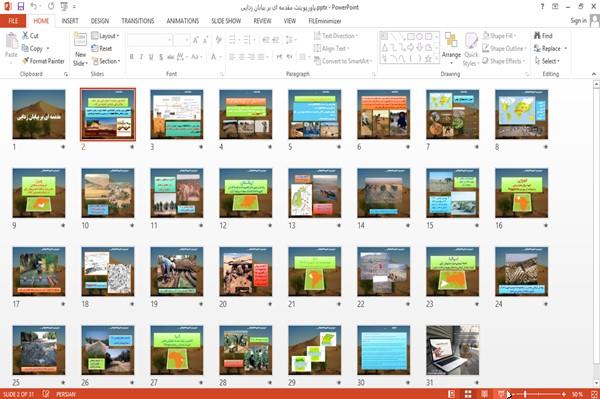The height and width of the screenshot is (399, 600).
Task: Click the Redo repeat icon
Action: (51, 7)
